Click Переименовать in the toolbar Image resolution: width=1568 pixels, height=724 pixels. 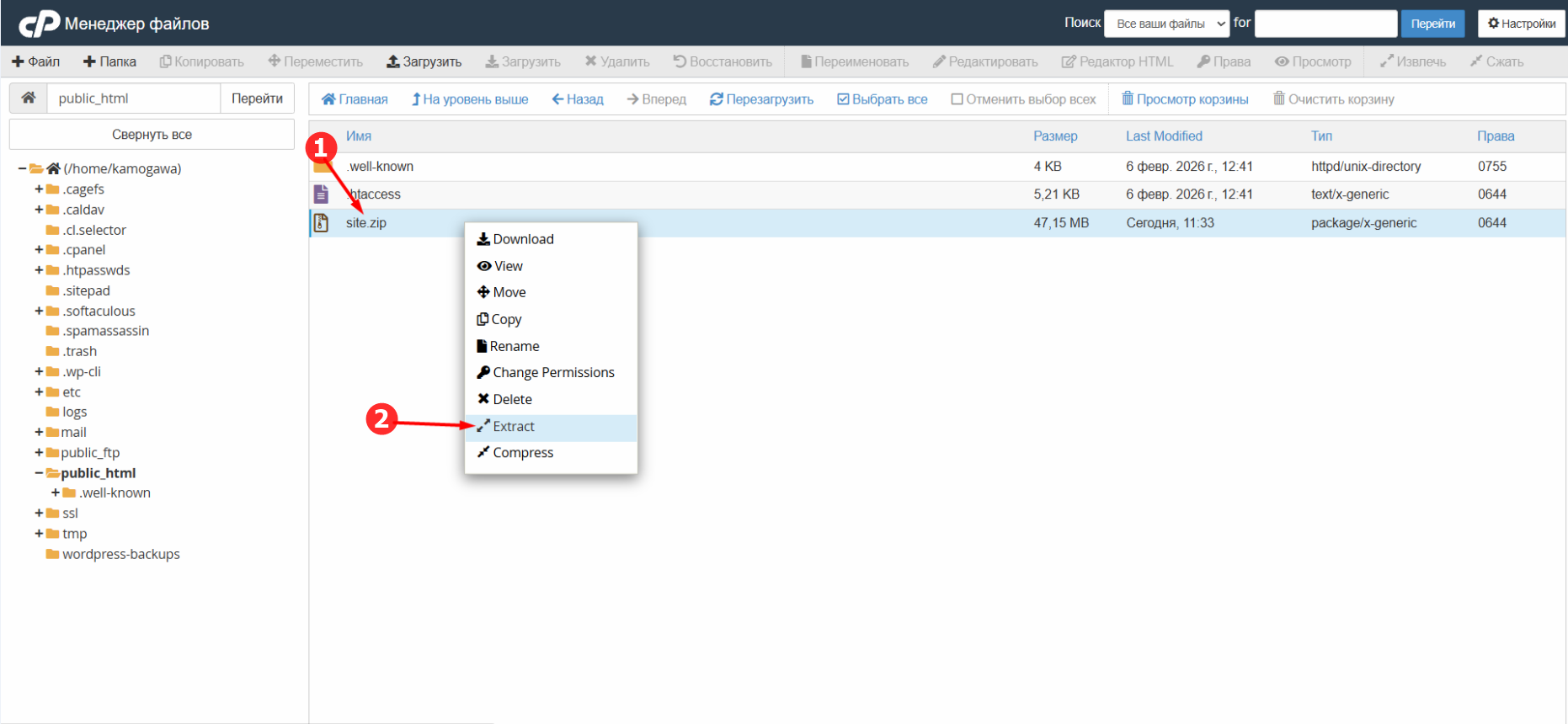(x=855, y=61)
